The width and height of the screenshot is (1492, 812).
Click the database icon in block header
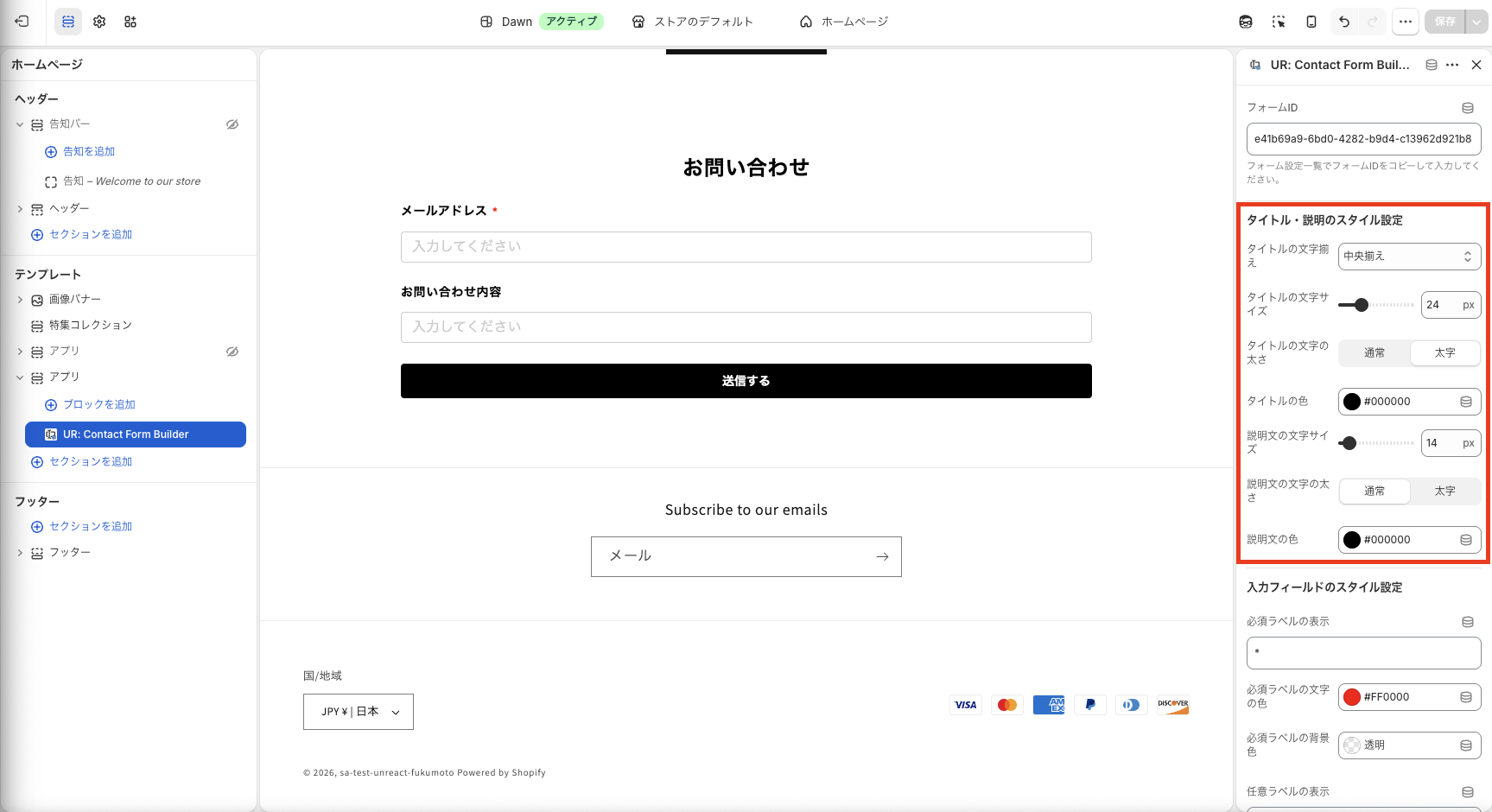(x=1432, y=65)
